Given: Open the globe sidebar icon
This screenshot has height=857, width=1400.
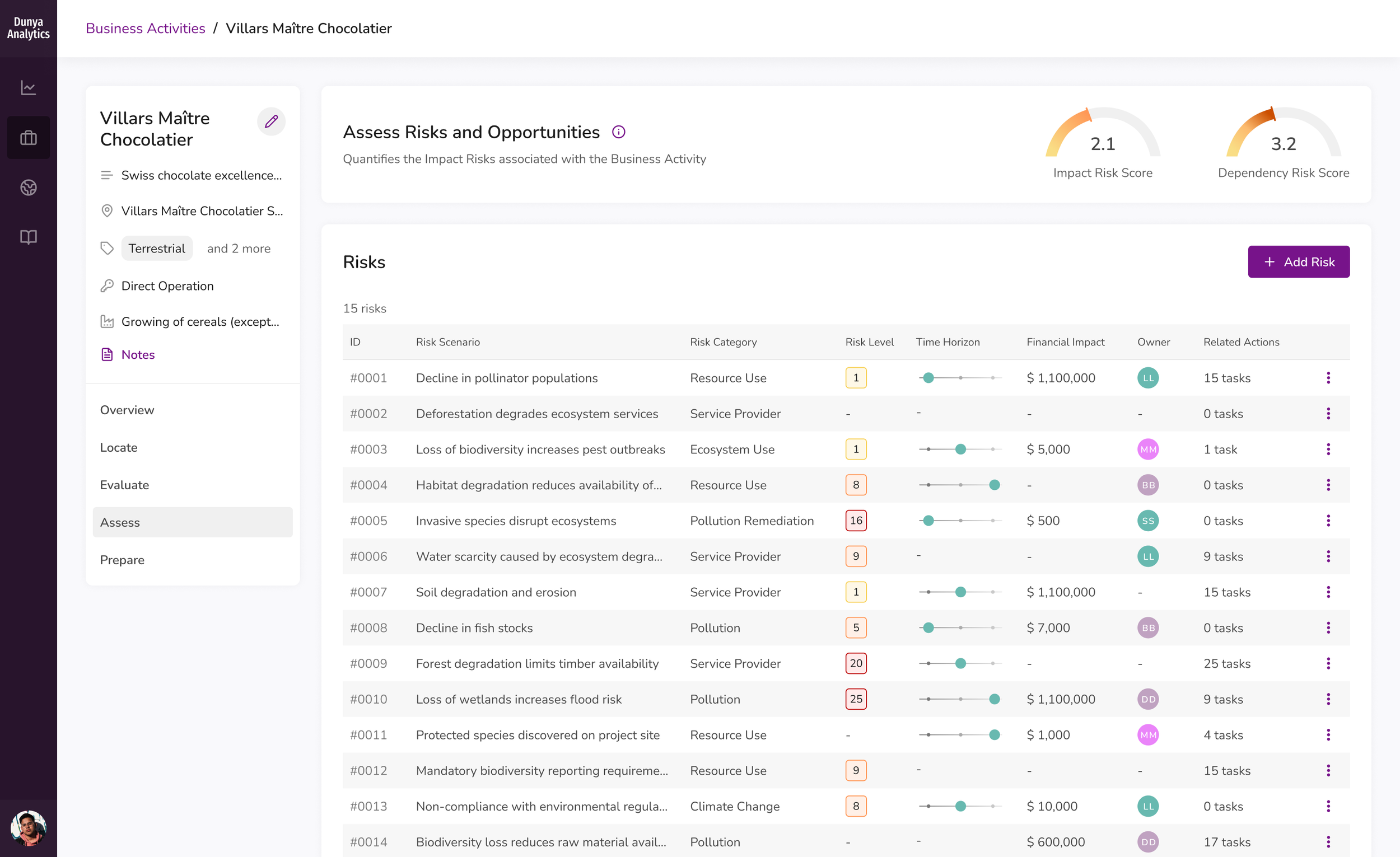Looking at the screenshot, I should [x=29, y=188].
